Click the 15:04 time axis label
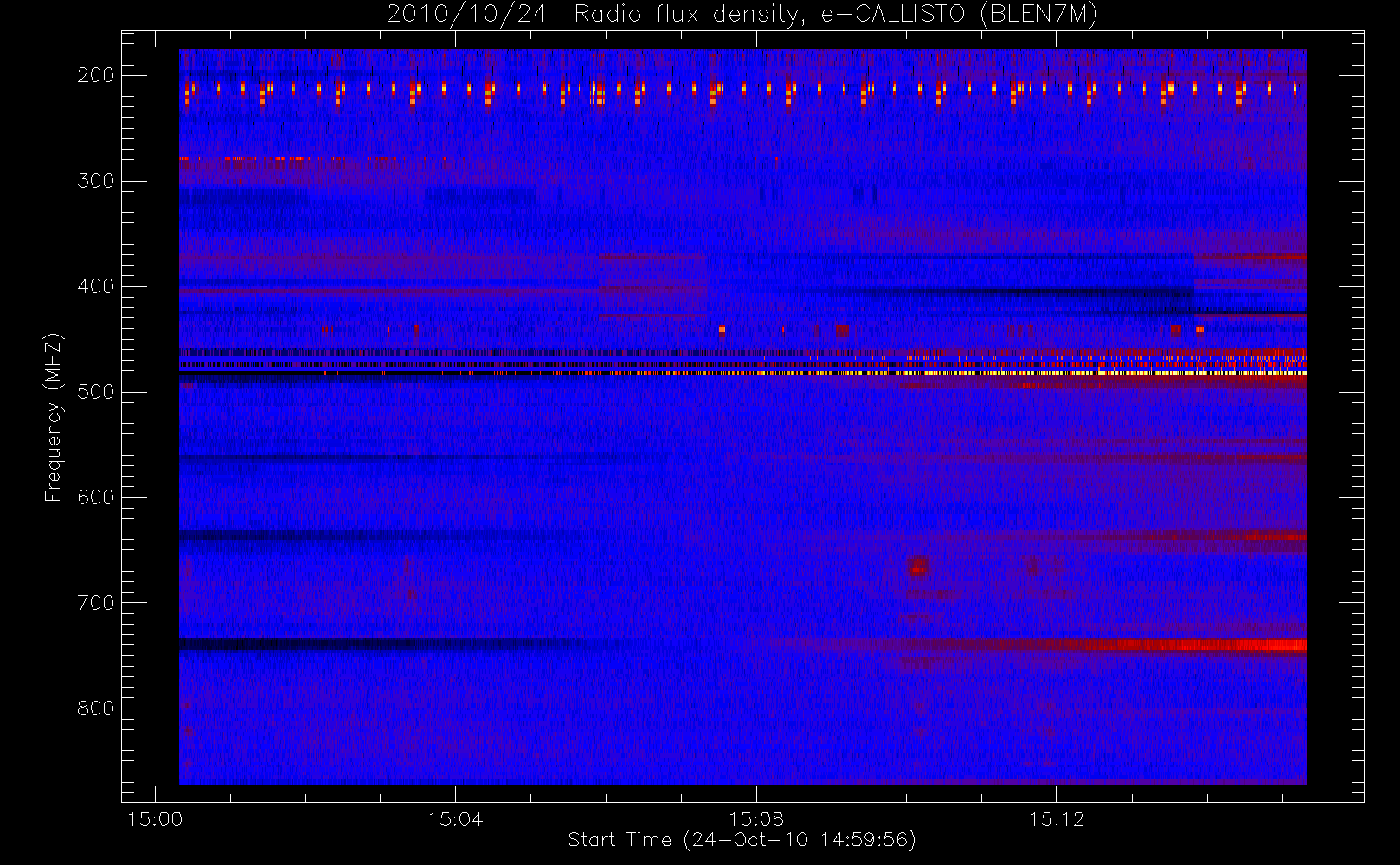Screen dimensions: 1400x865 point(455,819)
